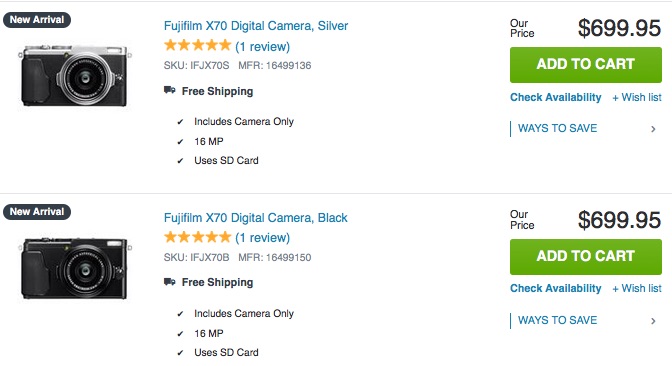Click the New Arrival badge on Silver camera
672x366 pixels.
click(x=37, y=20)
